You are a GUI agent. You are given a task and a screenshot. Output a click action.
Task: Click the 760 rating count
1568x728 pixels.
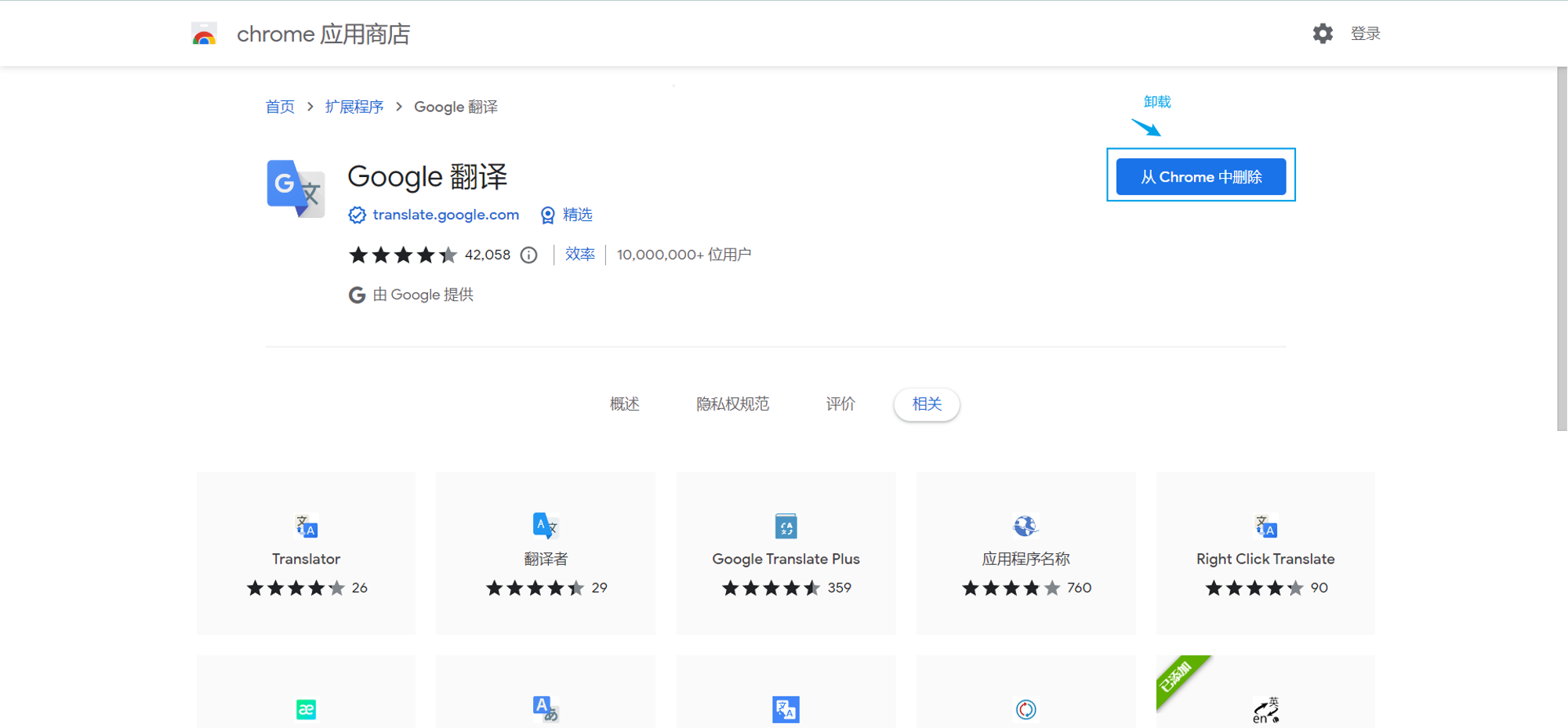point(1080,588)
